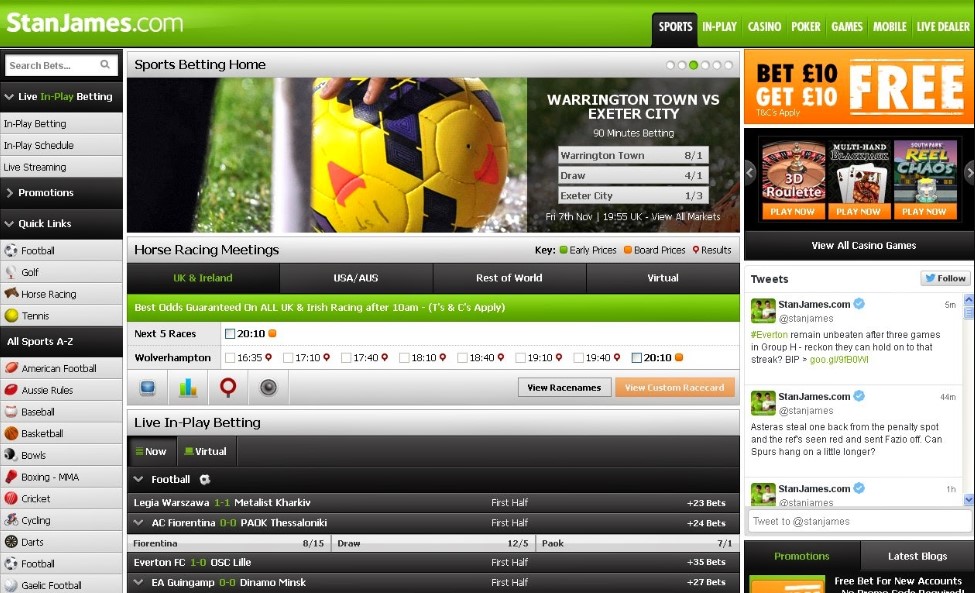
Task: Click the Cycling icon
Action: pos(11,520)
